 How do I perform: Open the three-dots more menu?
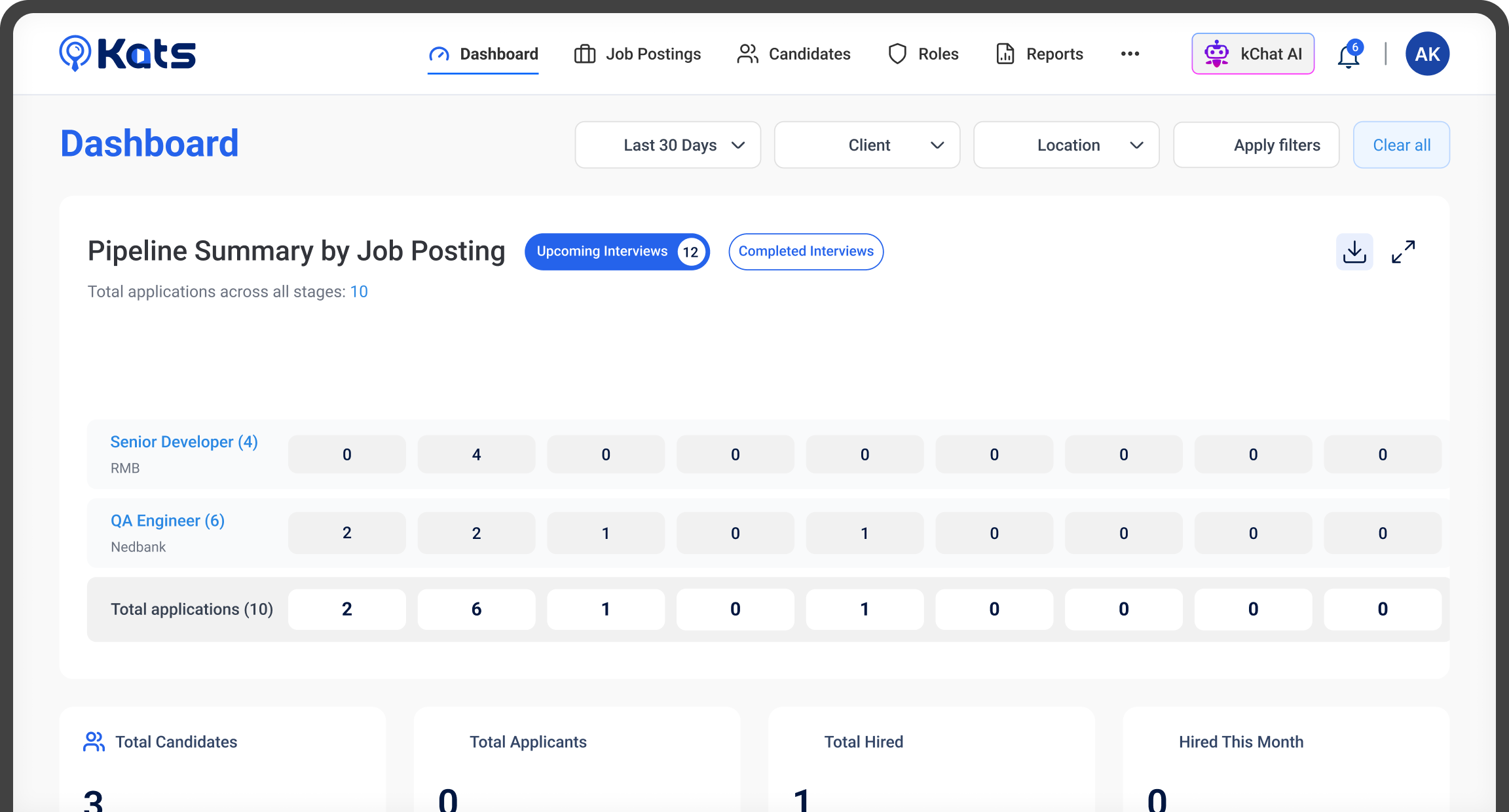coord(1130,54)
